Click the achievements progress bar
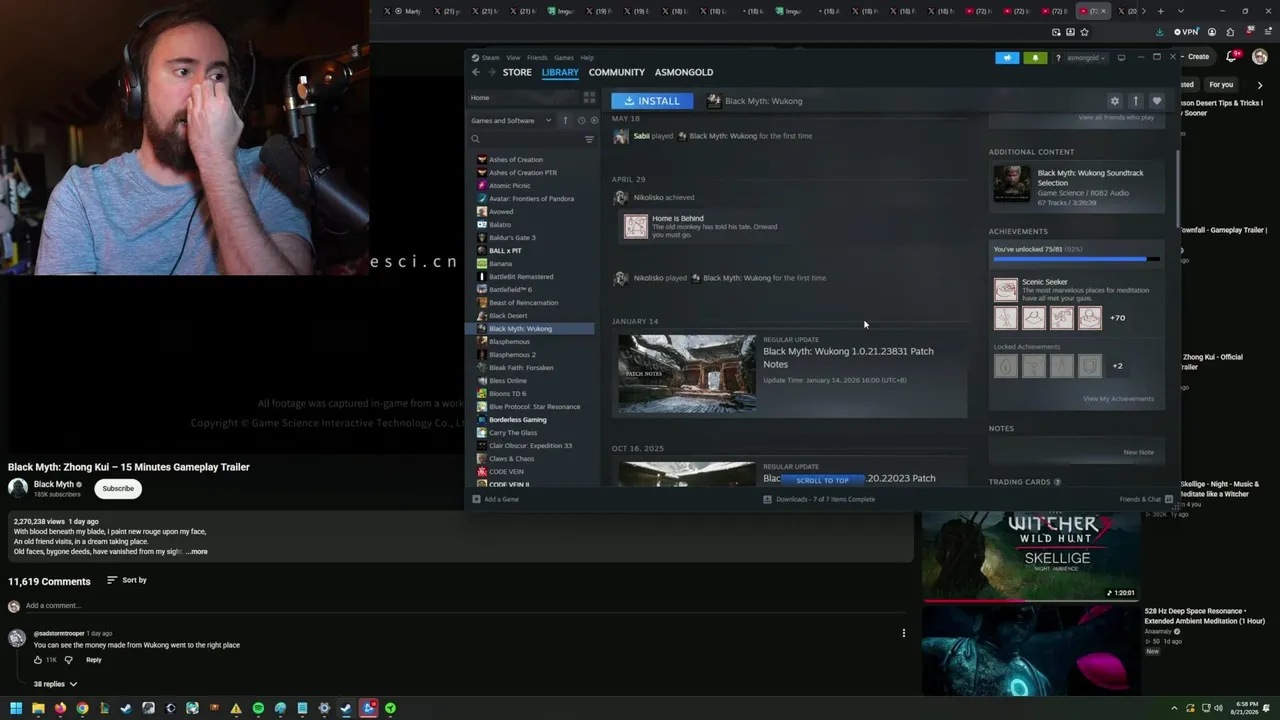Image resolution: width=1280 pixels, height=720 pixels. 1077,259
